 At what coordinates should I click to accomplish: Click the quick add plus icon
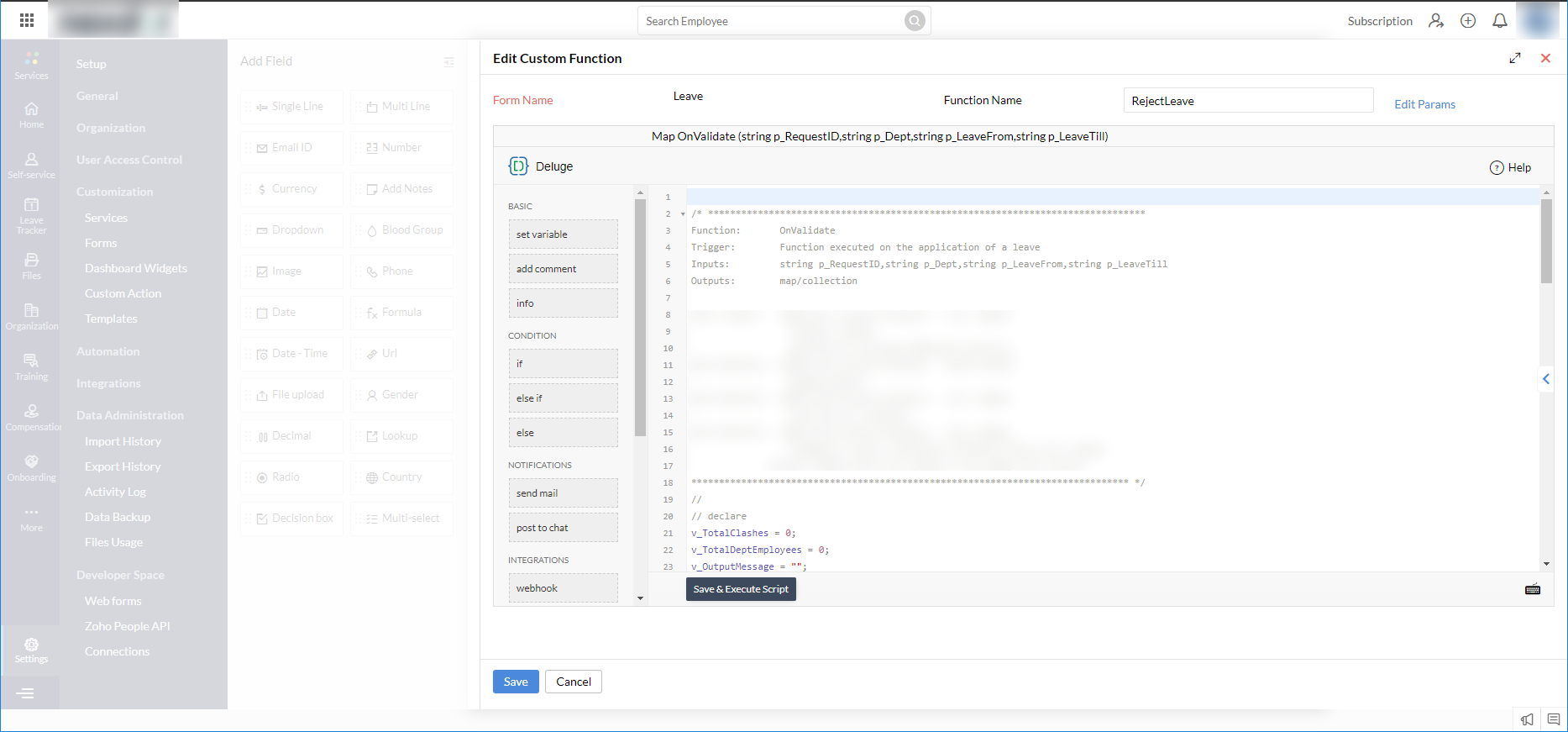tap(1467, 21)
